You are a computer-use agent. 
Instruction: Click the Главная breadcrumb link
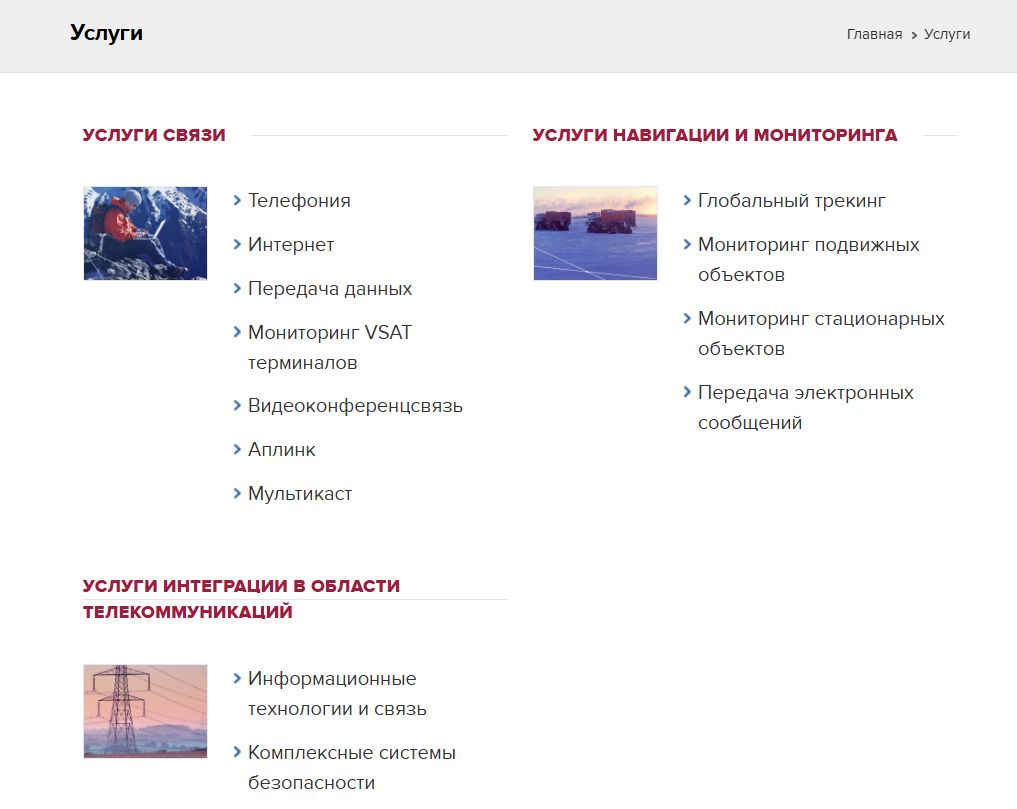click(874, 34)
